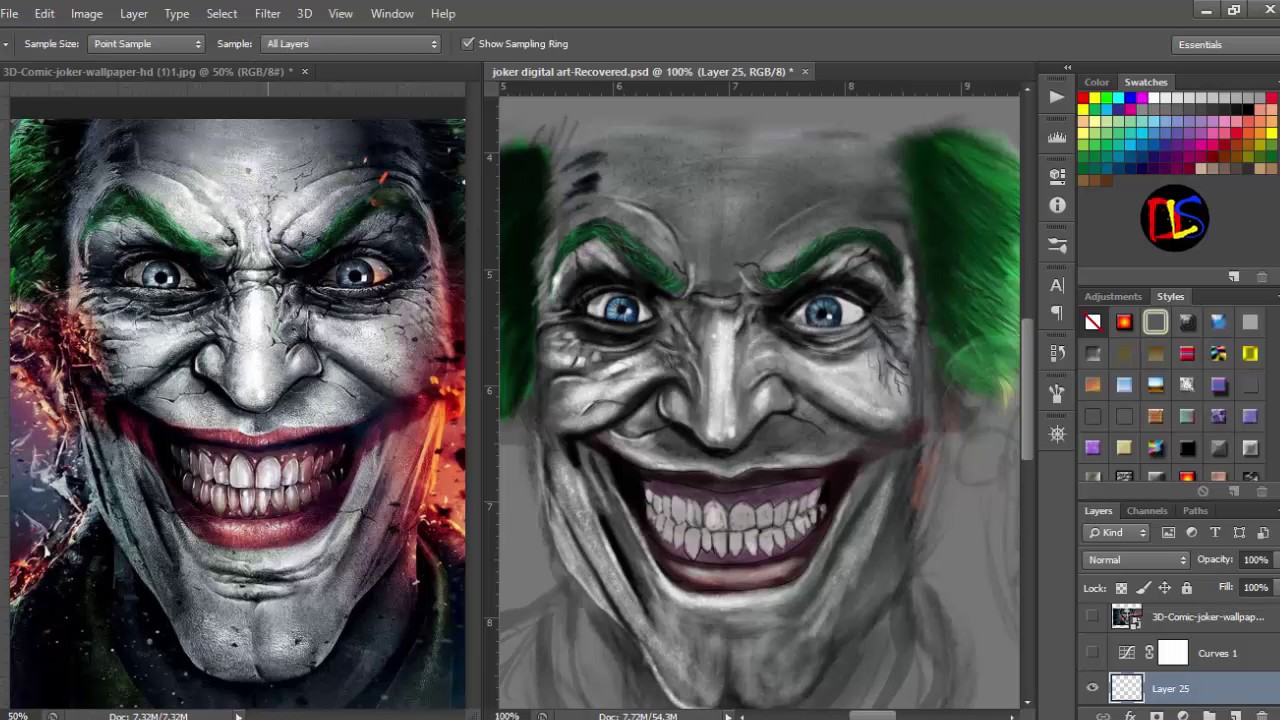The width and height of the screenshot is (1280, 720).
Task: Apply the Default Style (None) swatch
Action: tap(1093, 322)
